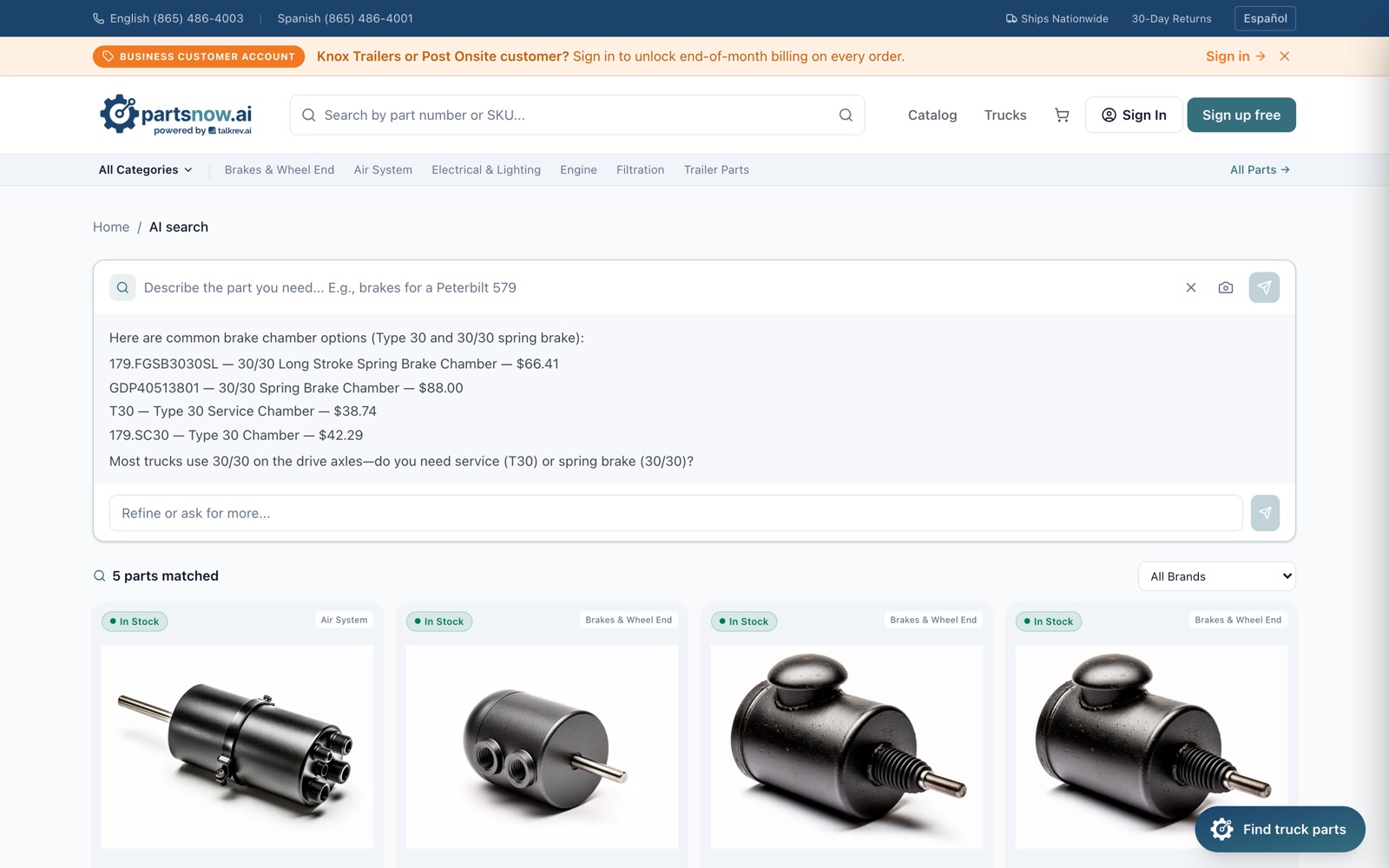Click the 5 parts matched heading

coord(165,576)
